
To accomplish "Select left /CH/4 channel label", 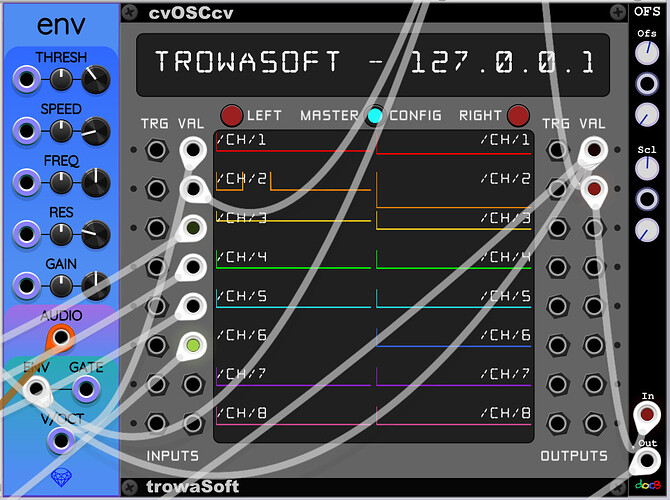I will 241,257.
